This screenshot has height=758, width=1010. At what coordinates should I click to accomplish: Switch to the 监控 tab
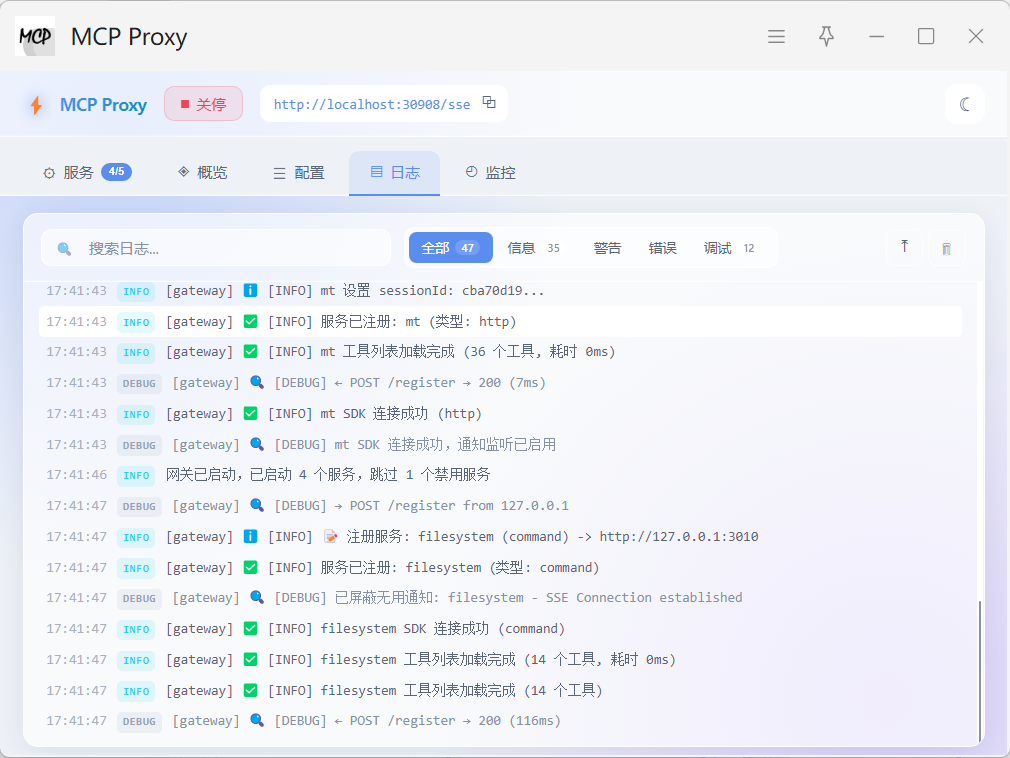491,173
